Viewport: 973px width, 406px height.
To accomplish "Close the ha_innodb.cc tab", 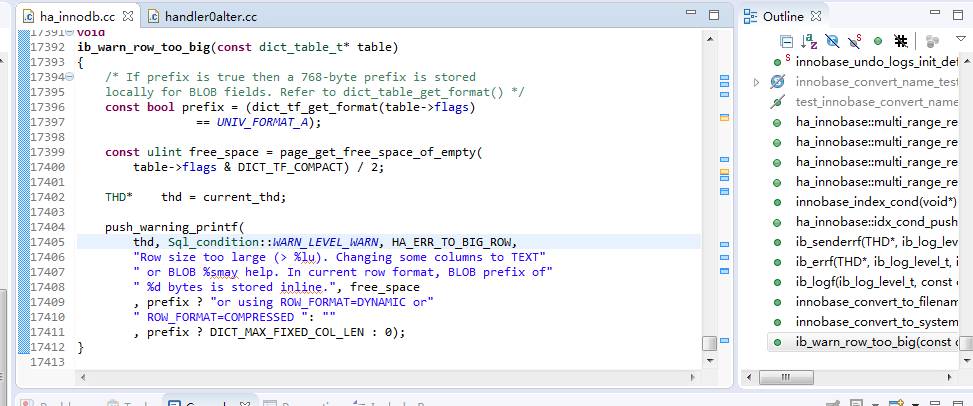I will [x=128, y=16].
